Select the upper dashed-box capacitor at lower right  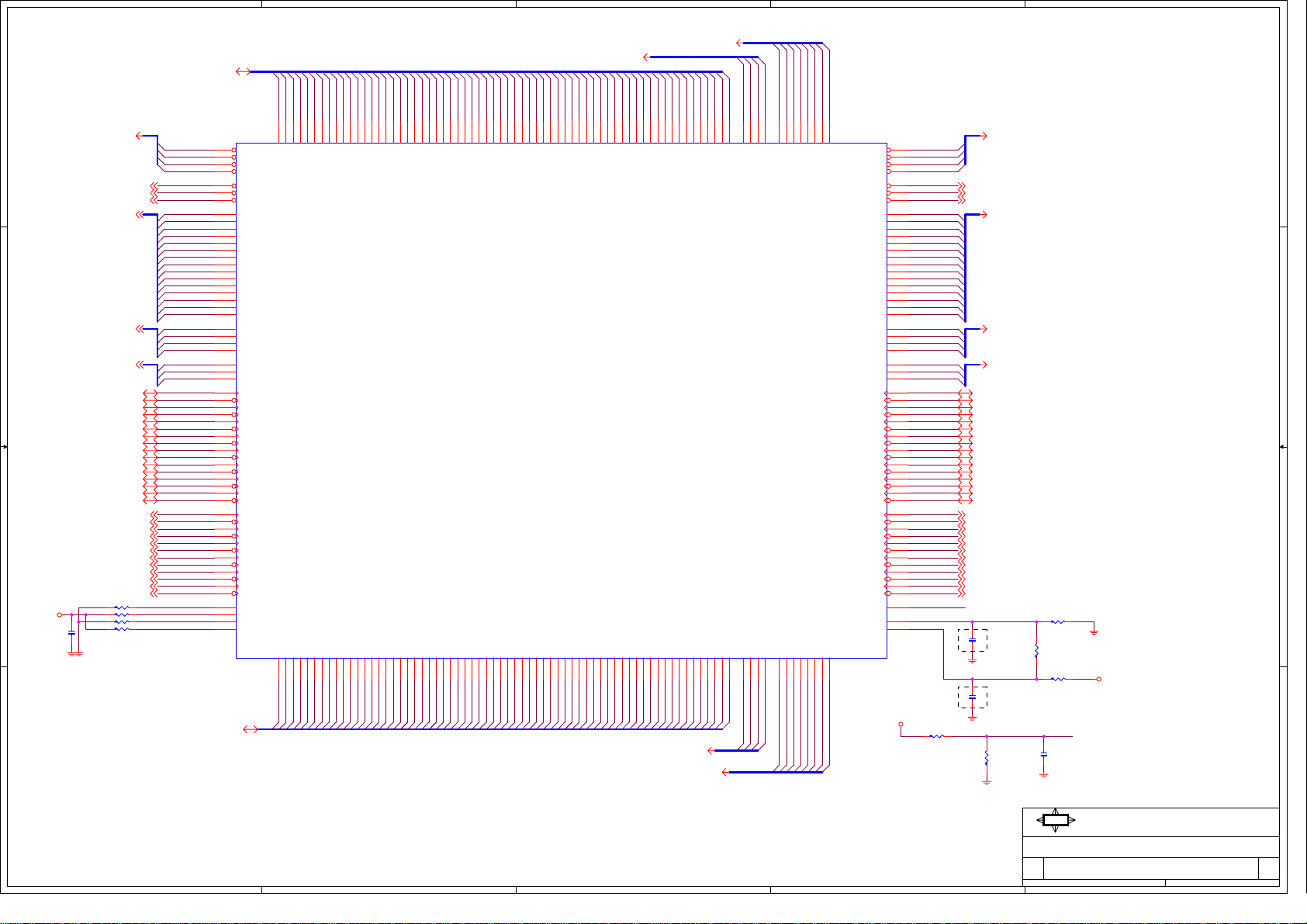click(972, 641)
